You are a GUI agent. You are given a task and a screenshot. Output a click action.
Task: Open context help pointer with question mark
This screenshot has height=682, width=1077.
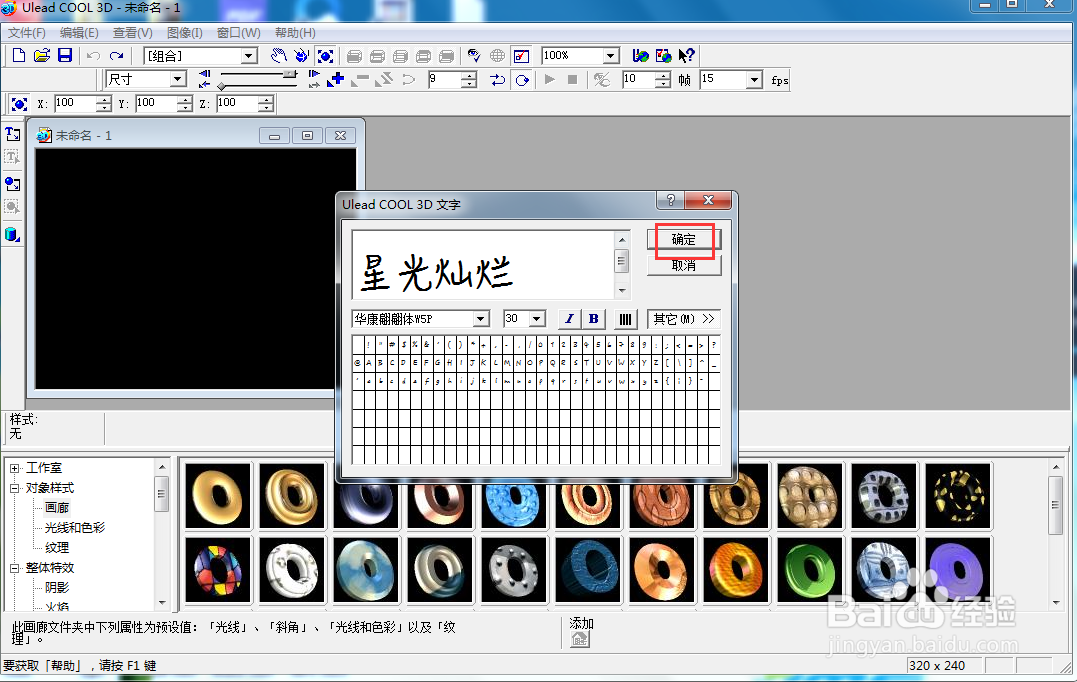[686, 56]
